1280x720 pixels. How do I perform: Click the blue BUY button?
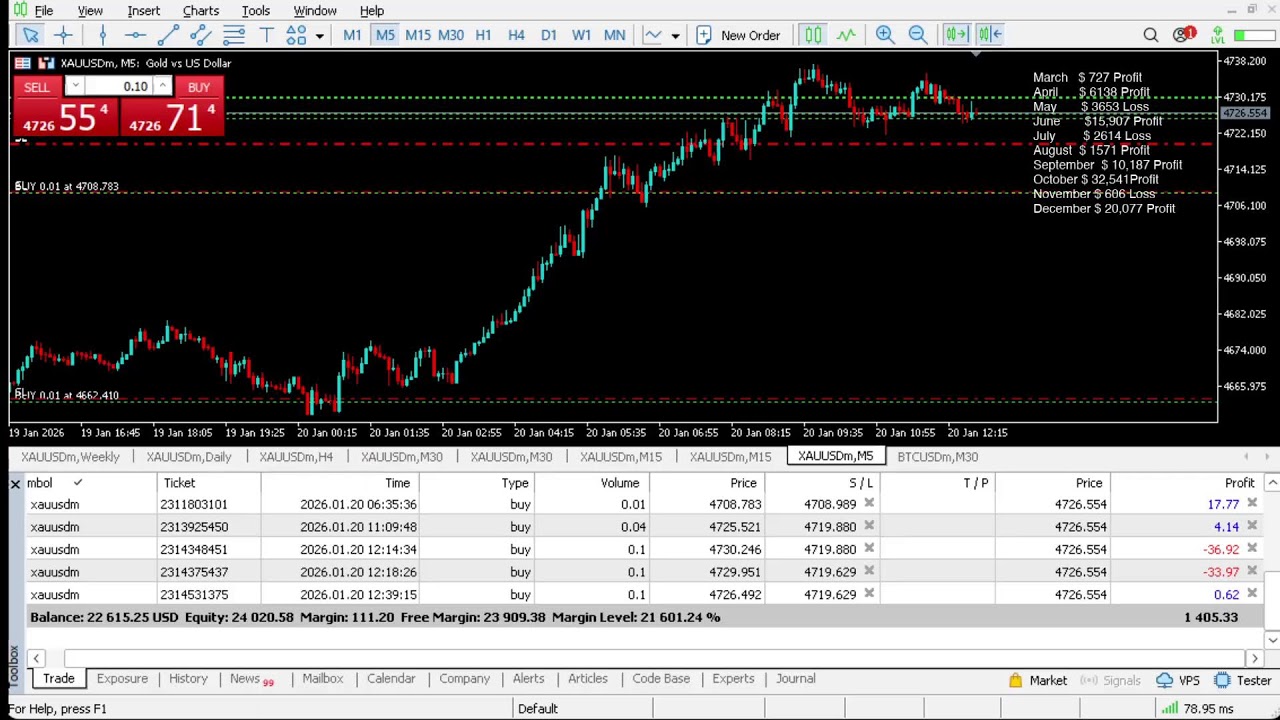[199, 87]
